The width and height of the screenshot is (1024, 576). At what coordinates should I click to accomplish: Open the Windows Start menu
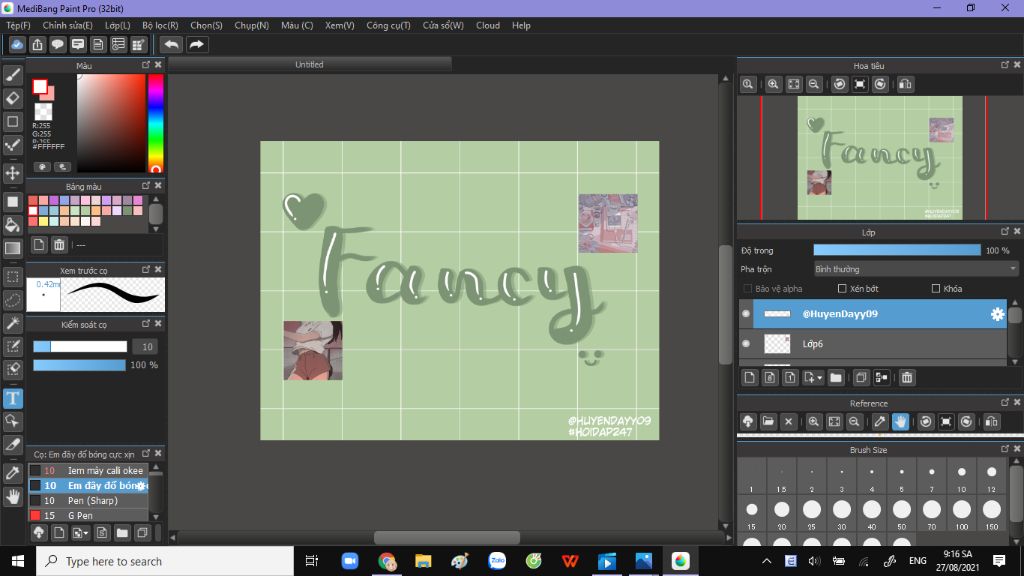18,561
